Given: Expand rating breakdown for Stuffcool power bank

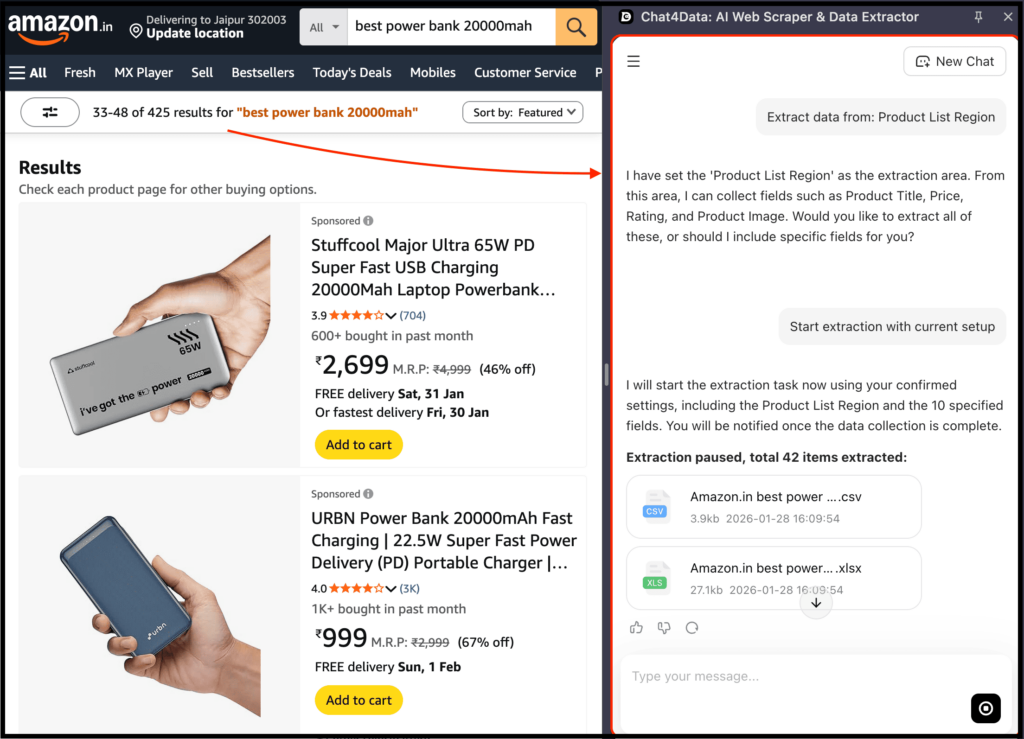Looking at the screenshot, I should (x=391, y=316).
